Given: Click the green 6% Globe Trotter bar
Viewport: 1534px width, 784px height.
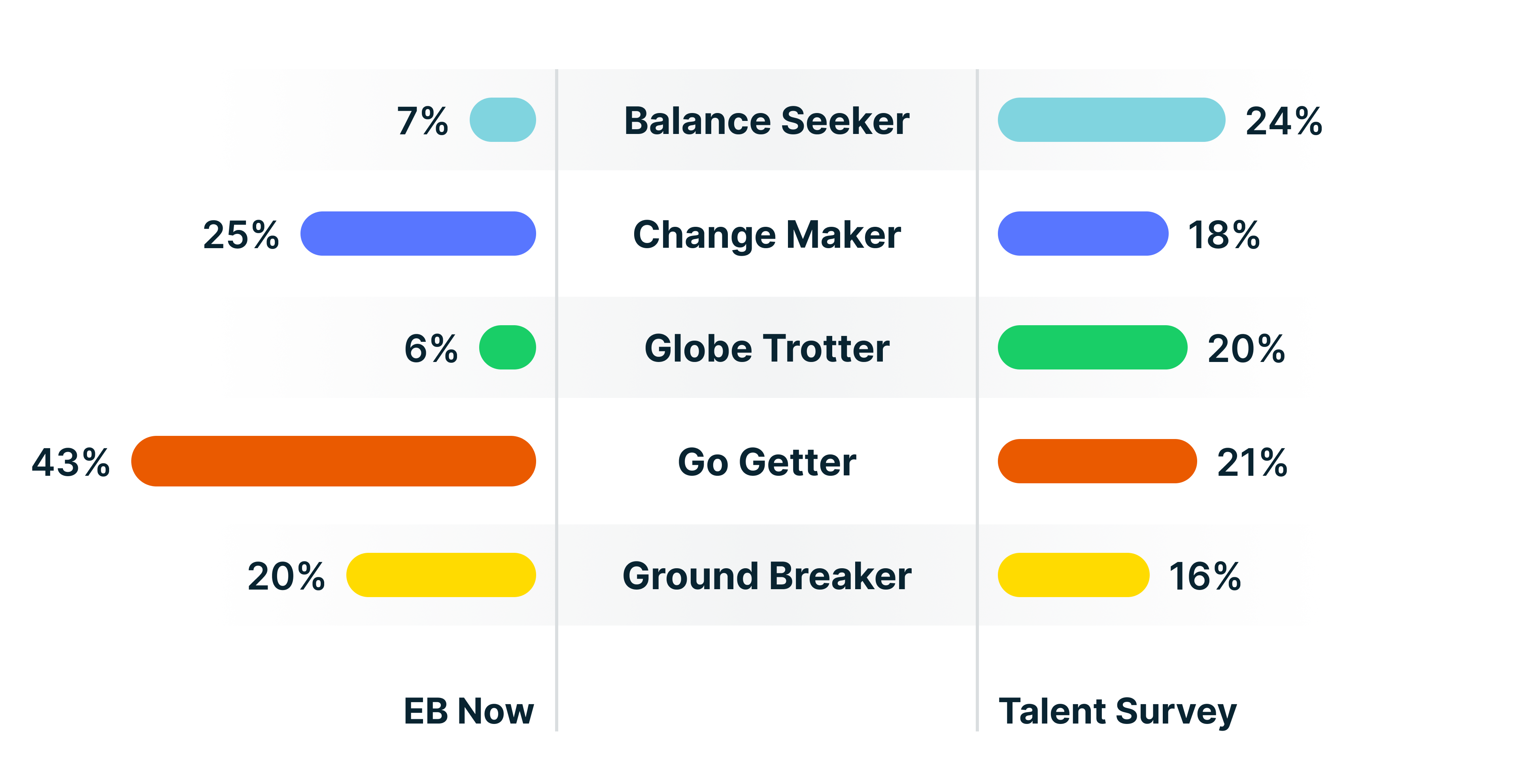Looking at the screenshot, I should pyautogui.click(x=507, y=347).
